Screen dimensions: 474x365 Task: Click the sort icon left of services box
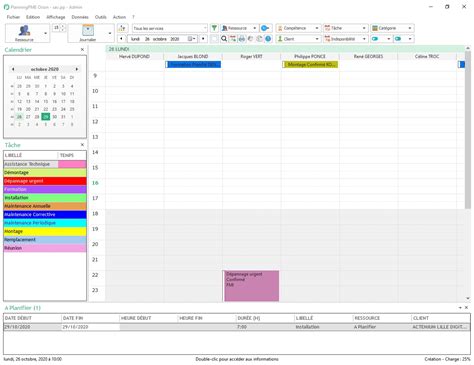point(122,28)
